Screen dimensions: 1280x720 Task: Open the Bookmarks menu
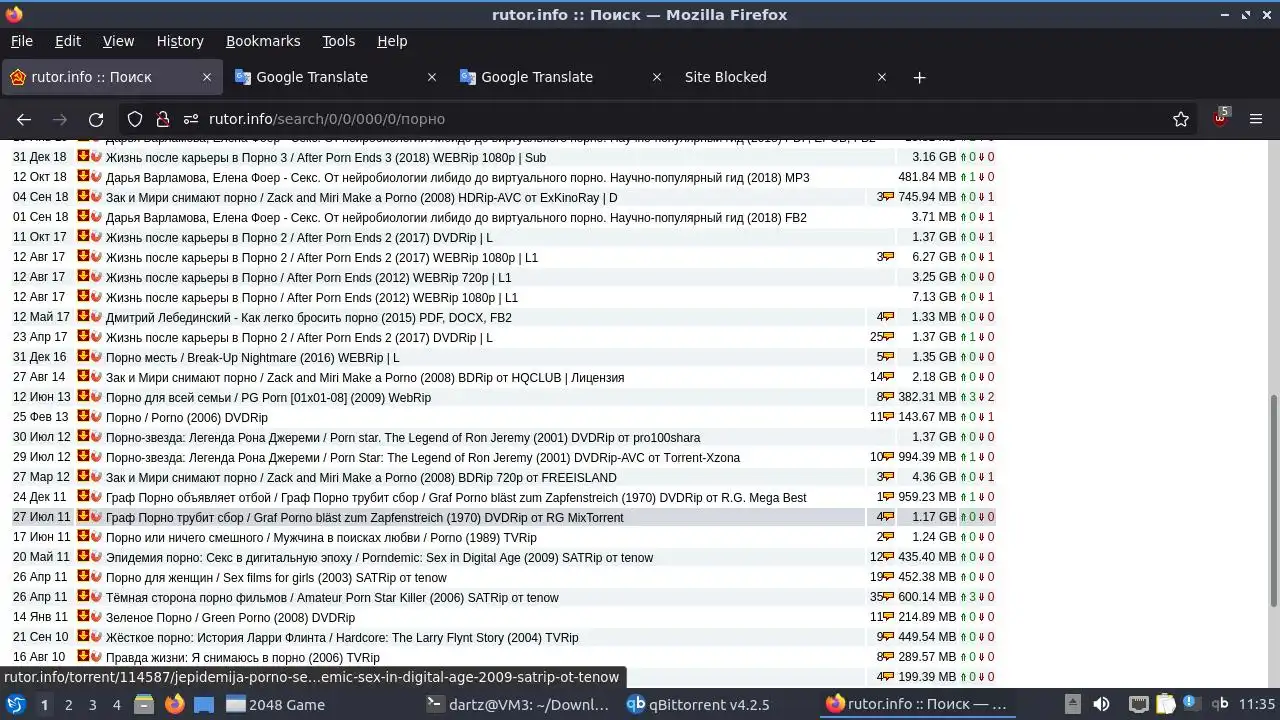[x=263, y=41]
